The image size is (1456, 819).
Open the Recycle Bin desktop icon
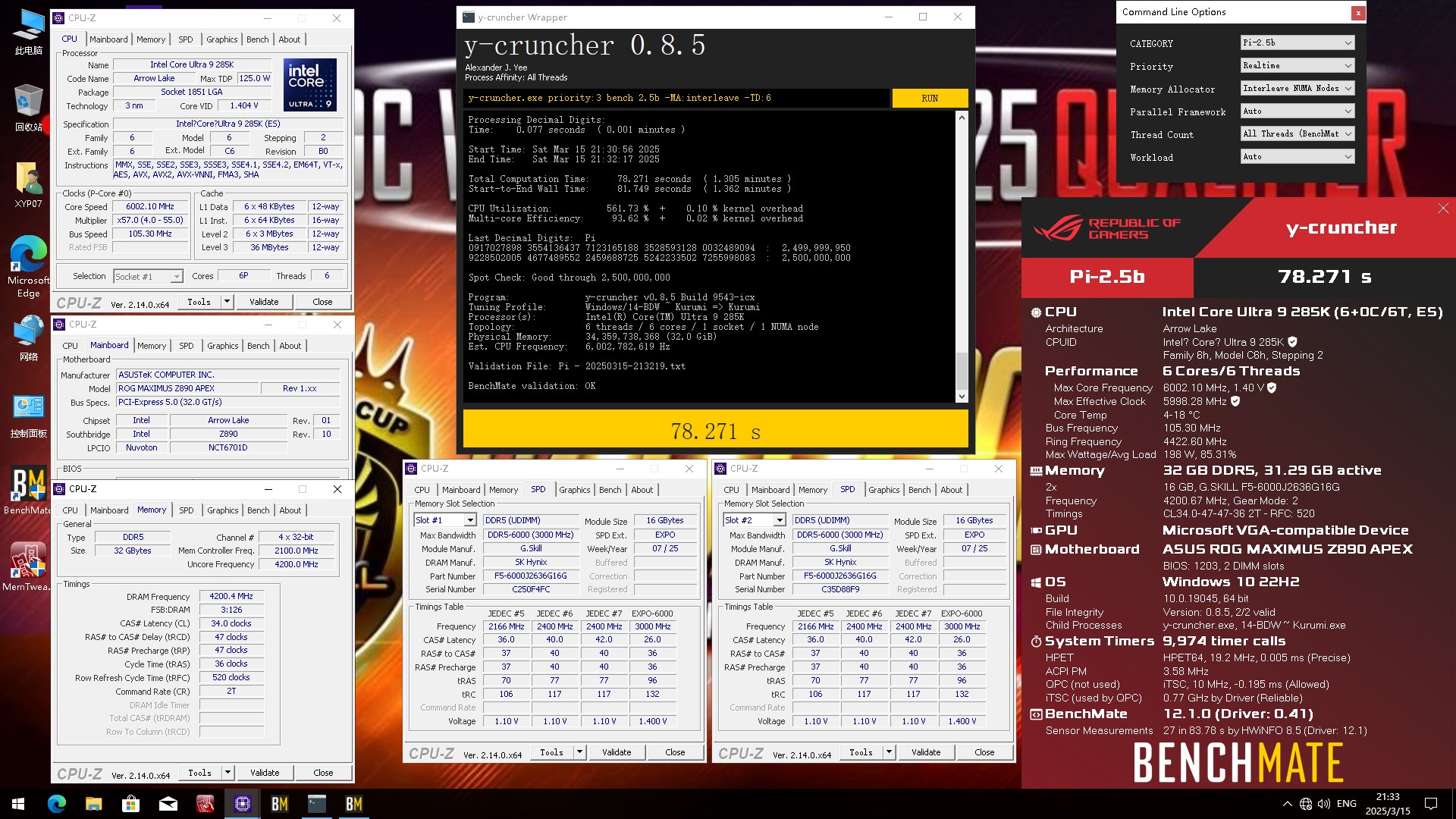[28, 107]
